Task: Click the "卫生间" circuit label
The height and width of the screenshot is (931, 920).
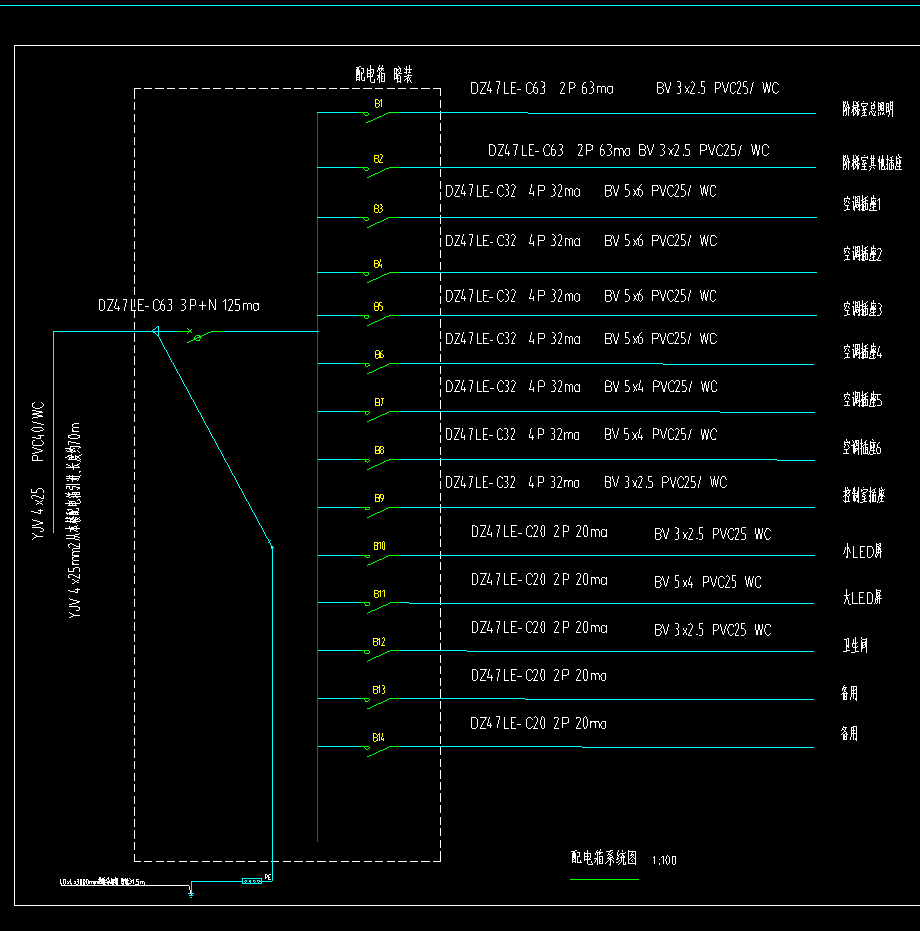Action: 855,645
